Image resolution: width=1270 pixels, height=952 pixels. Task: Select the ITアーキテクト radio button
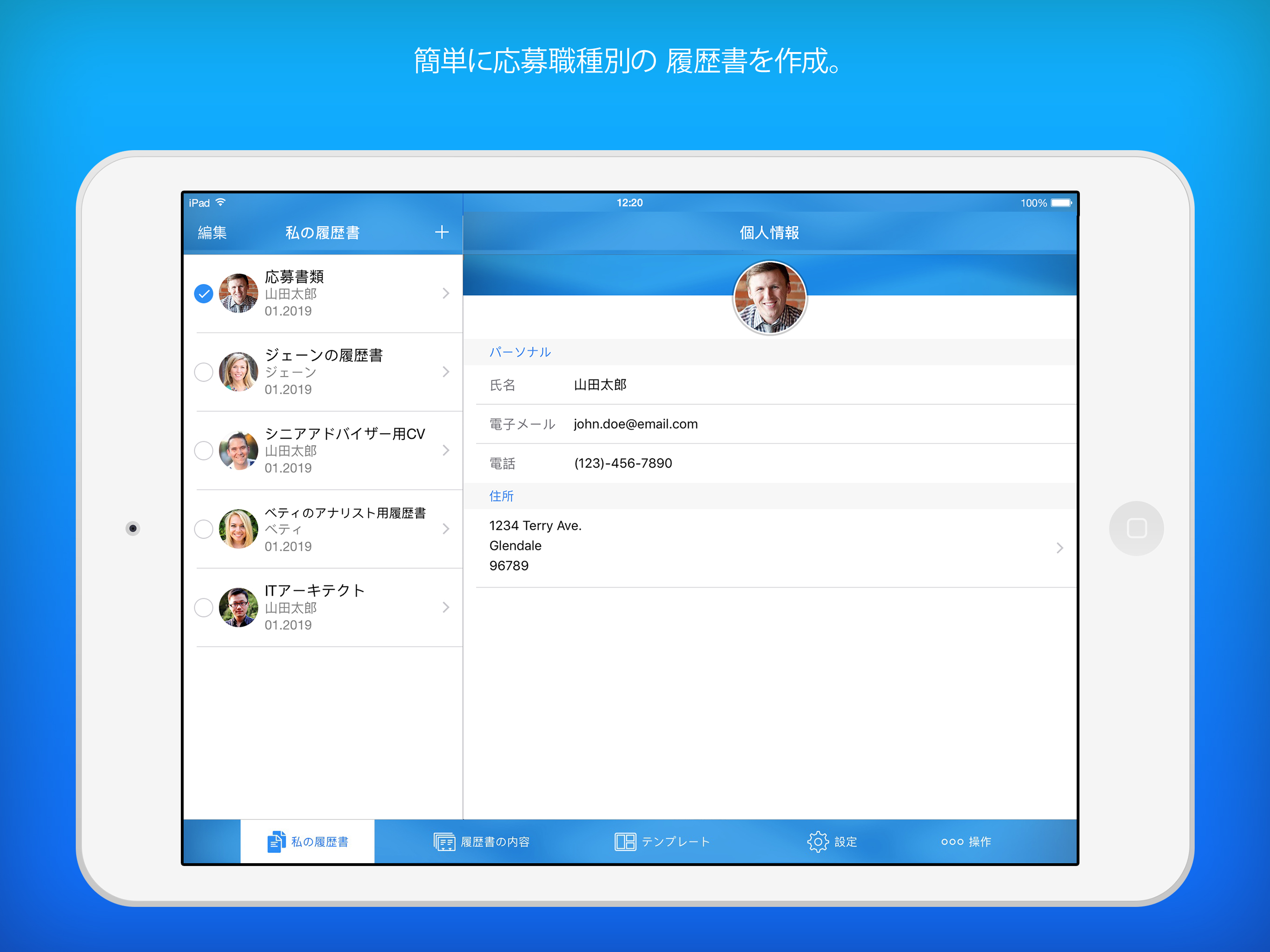[204, 608]
